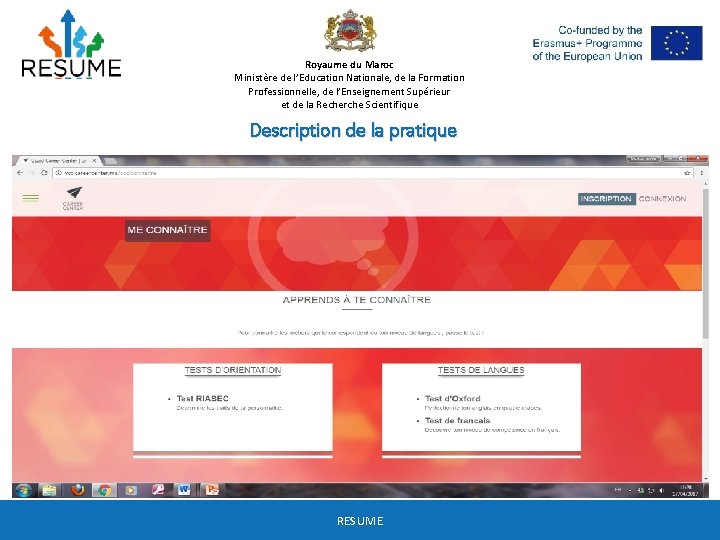This screenshot has height=540, width=720.
Task: Click the taskbar clock and date
Action: 686,490
